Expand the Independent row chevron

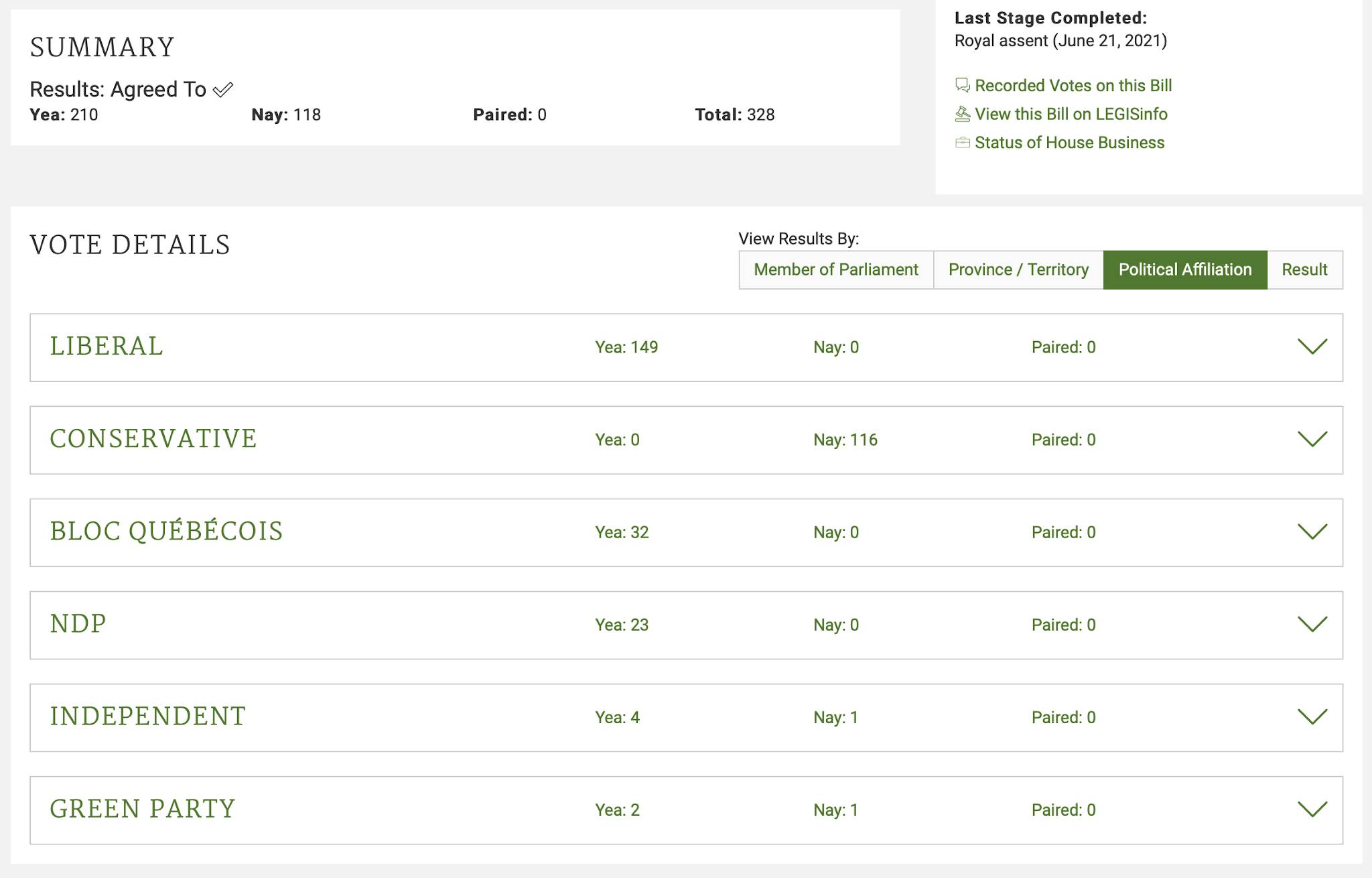(1312, 716)
